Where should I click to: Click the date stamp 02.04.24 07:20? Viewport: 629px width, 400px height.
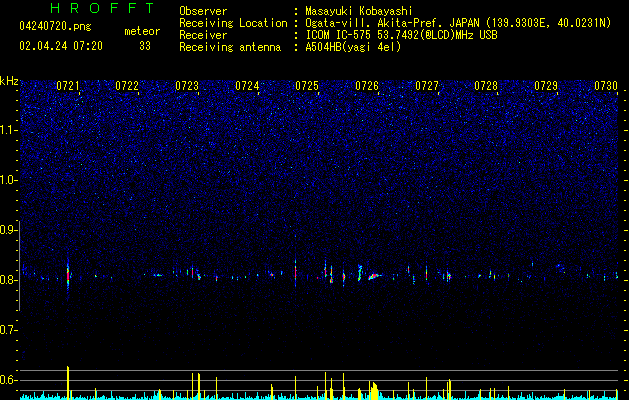pyautogui.click(x=61, y=46)
